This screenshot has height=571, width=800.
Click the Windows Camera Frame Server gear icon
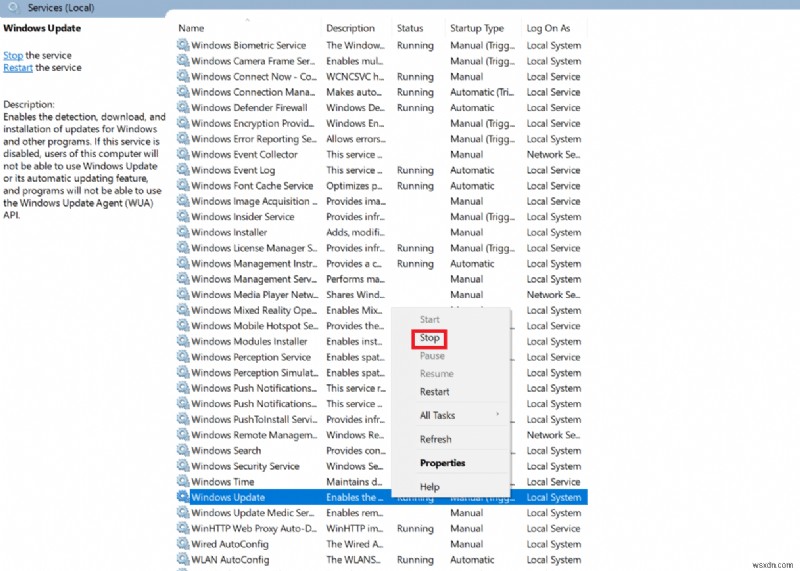(x=183, y=61)
